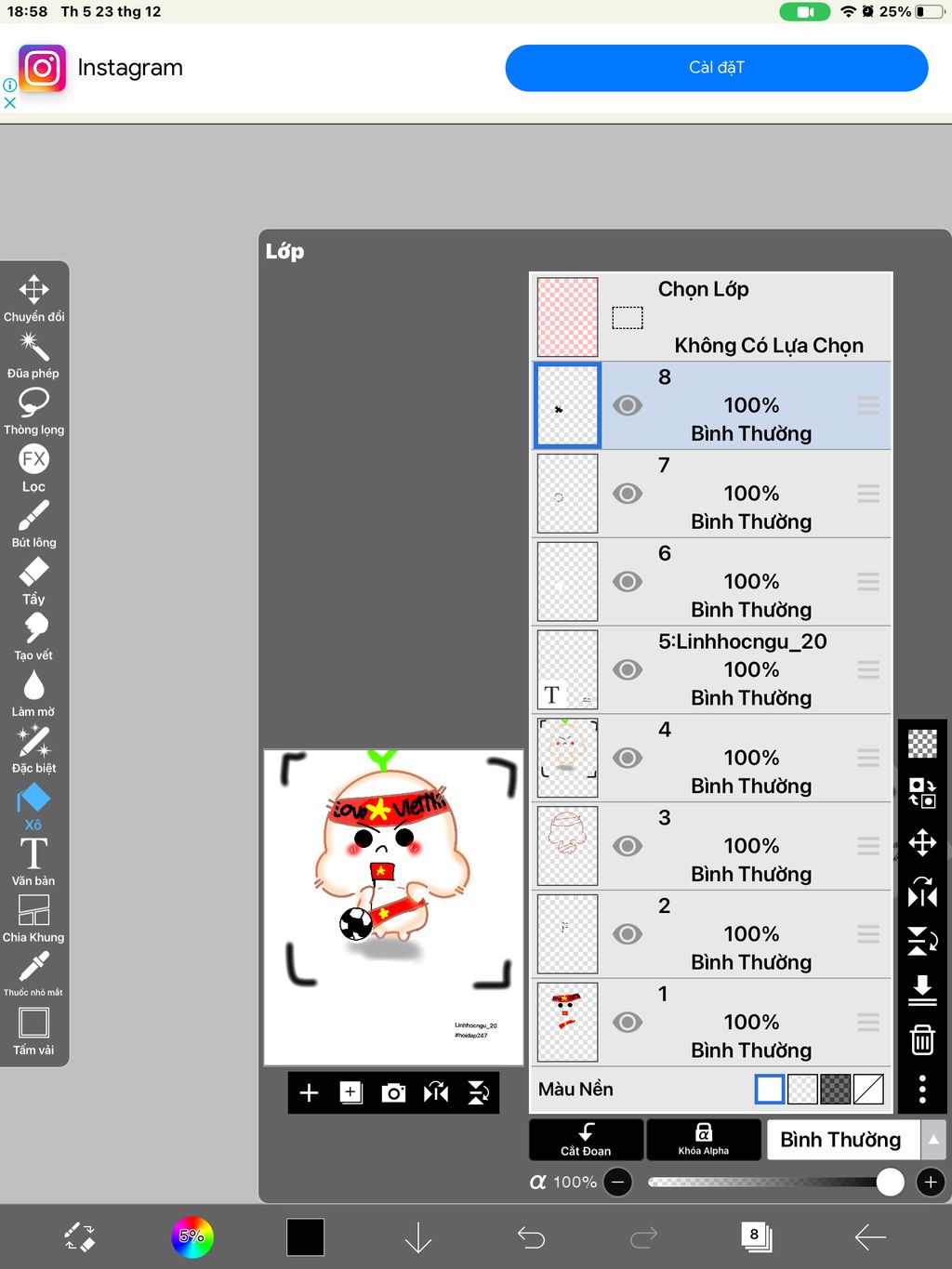Click the black current color swatch
Viewport: 952px width, 1269px height.
305,1237
